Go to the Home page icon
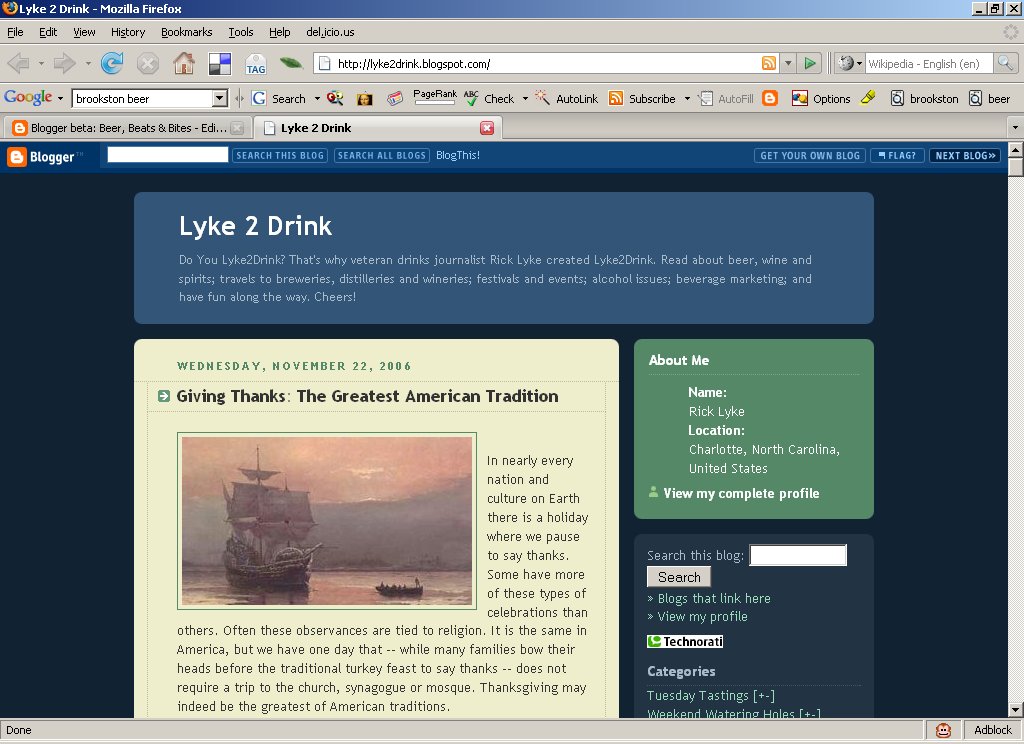The height and width of the screenshot is (744, 1024). (x=184, y=63)
